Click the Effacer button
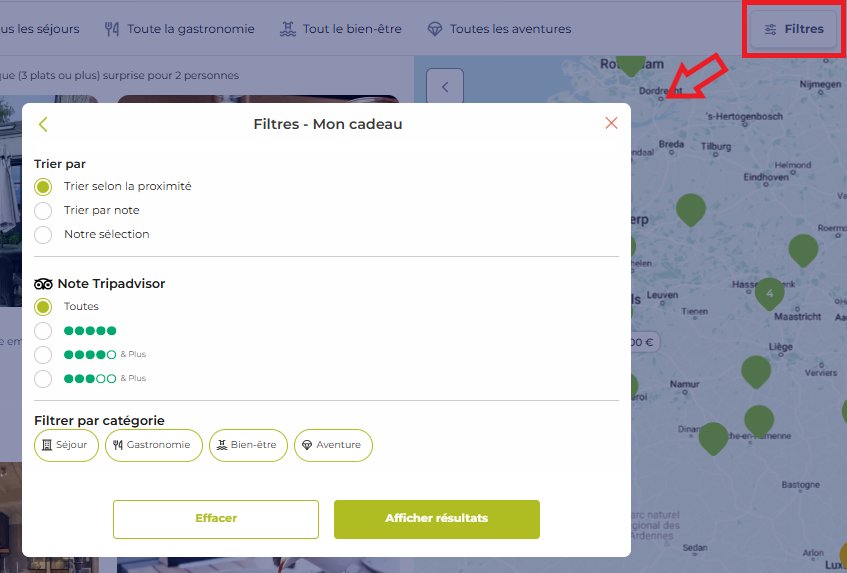The height and width of the screenshot is (573, 847). [216, 519]
